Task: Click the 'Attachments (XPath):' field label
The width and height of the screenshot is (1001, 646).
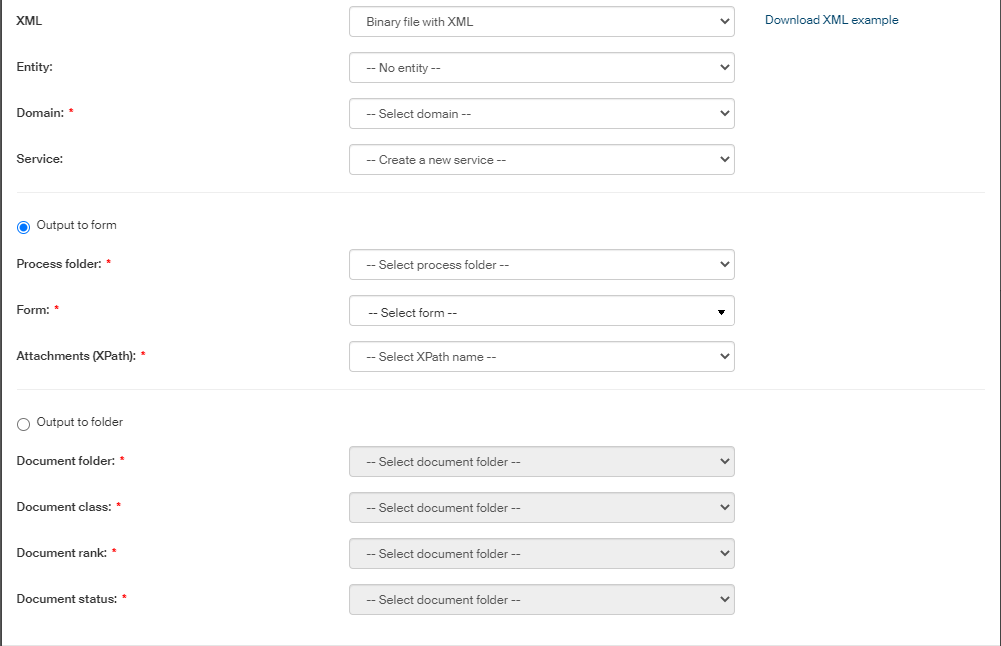Action: coord(76,356)
